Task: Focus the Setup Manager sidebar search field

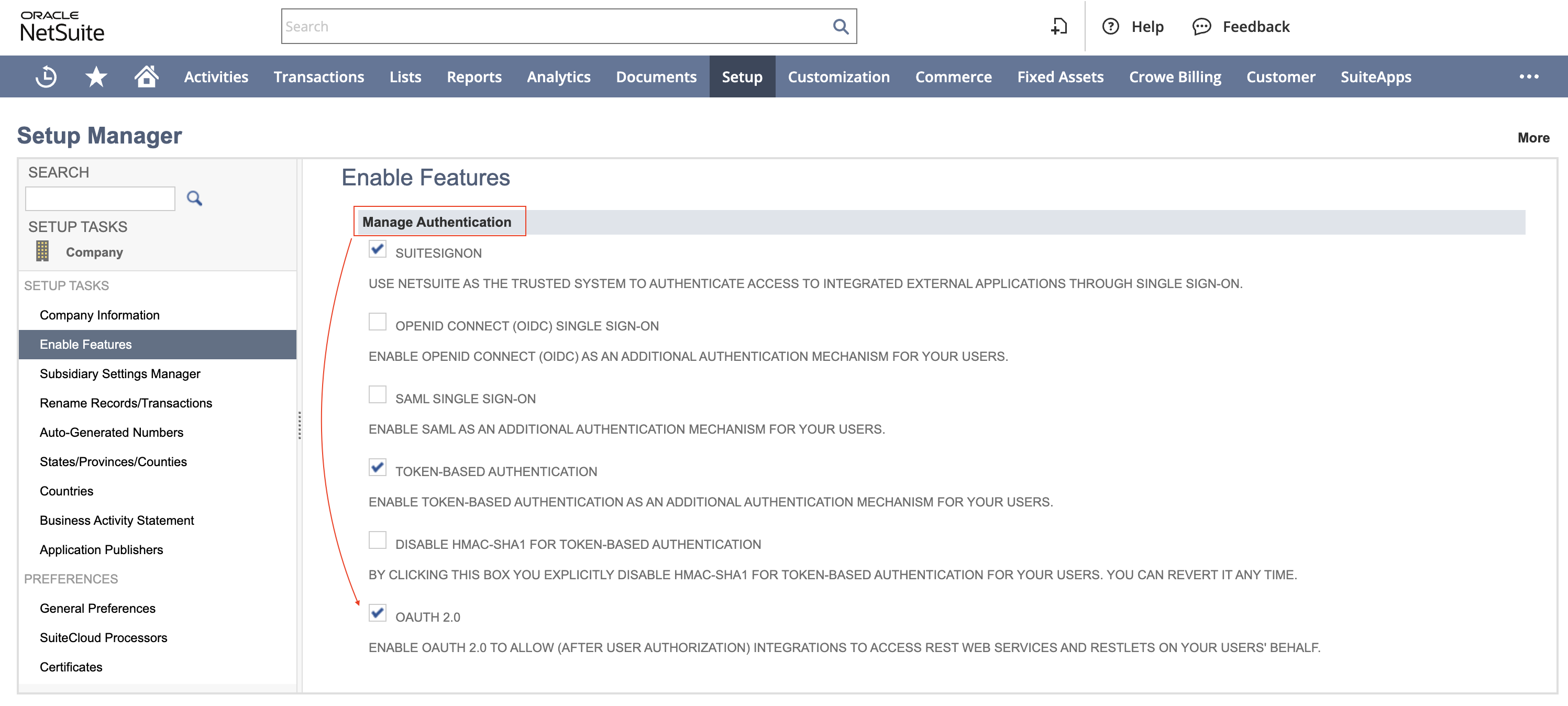Action: pyautogui.click(x=101, y=198)
